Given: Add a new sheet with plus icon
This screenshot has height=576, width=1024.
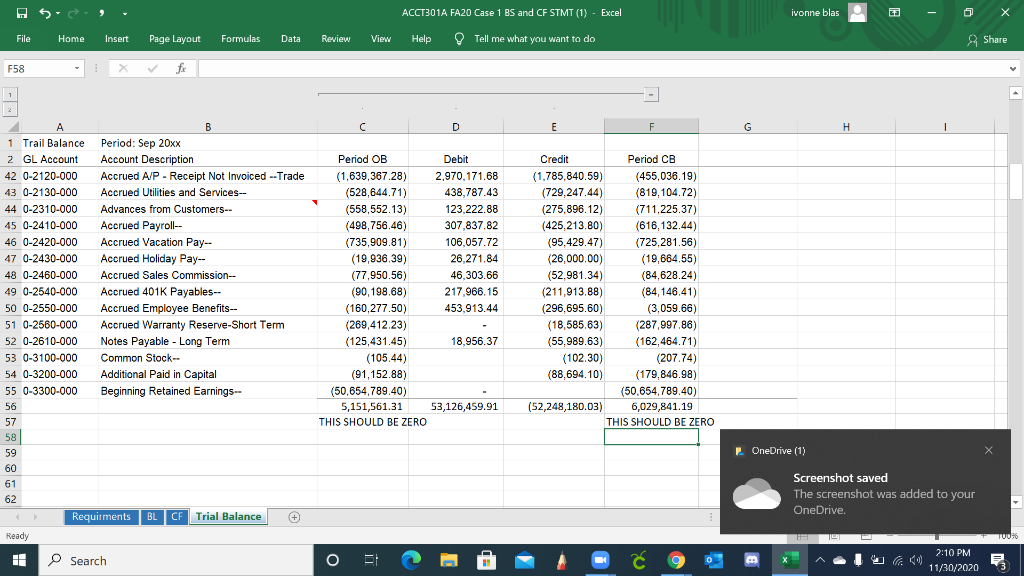Looking at the screenshot, I should click(x=294, y=517).
